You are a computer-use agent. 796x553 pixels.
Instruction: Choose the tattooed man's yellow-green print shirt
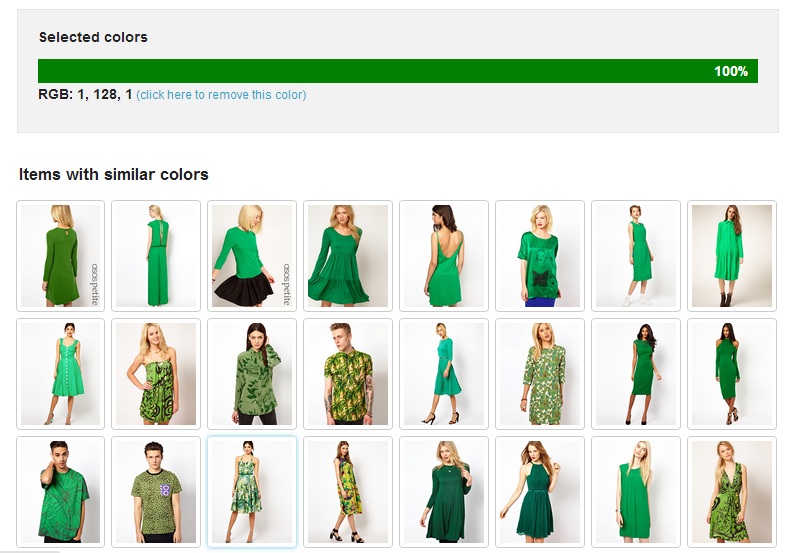tap(348, 374)
